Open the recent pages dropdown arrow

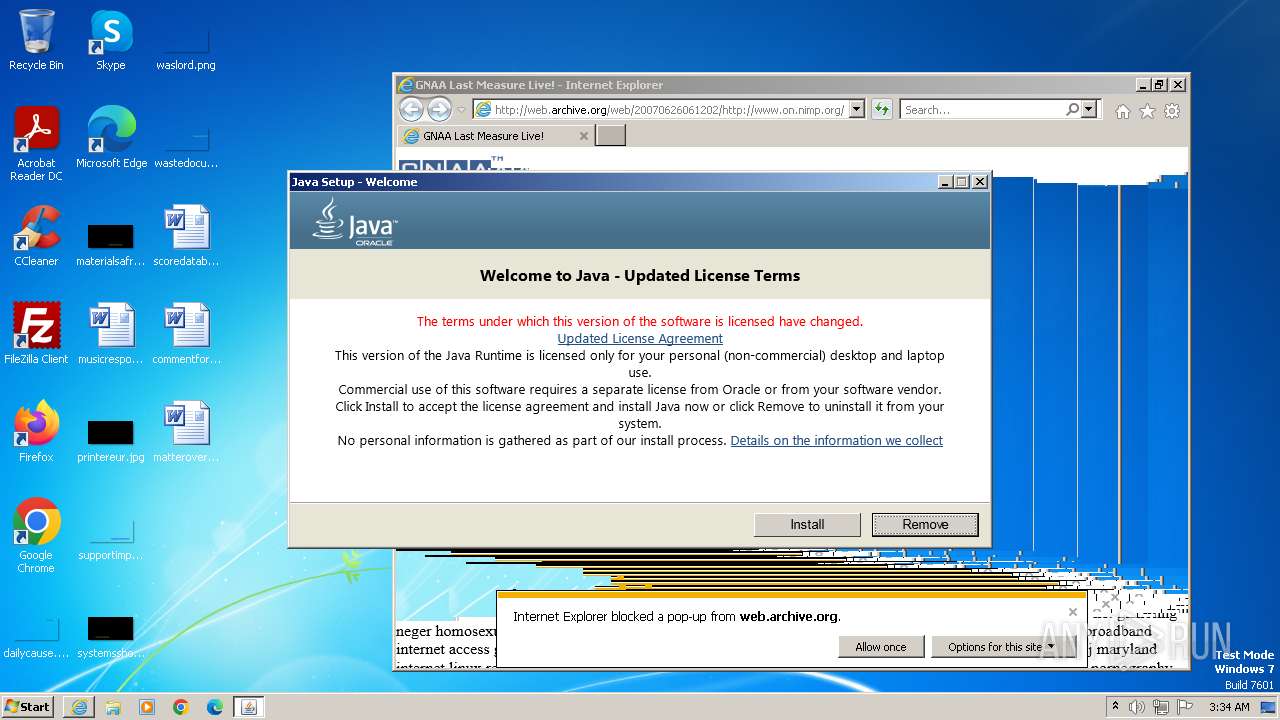tap(462, 110)
